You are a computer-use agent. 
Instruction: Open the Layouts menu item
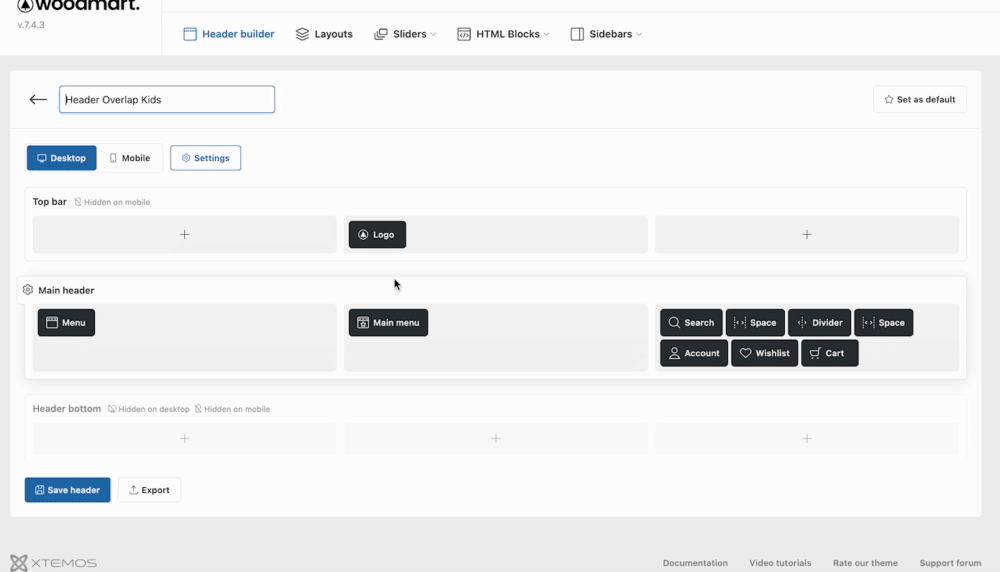324,34
